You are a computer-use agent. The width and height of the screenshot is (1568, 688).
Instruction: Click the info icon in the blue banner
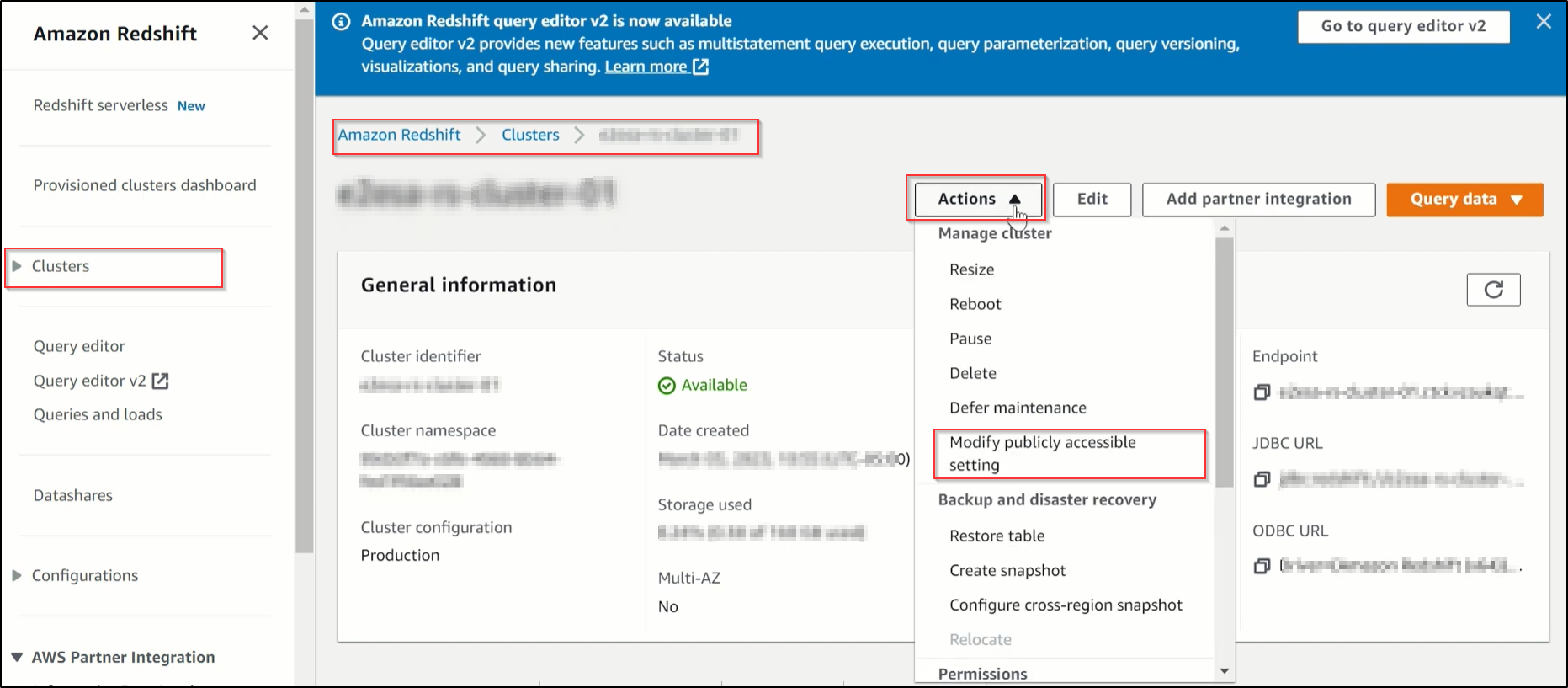pyautogui.click(x=341, y=22)
